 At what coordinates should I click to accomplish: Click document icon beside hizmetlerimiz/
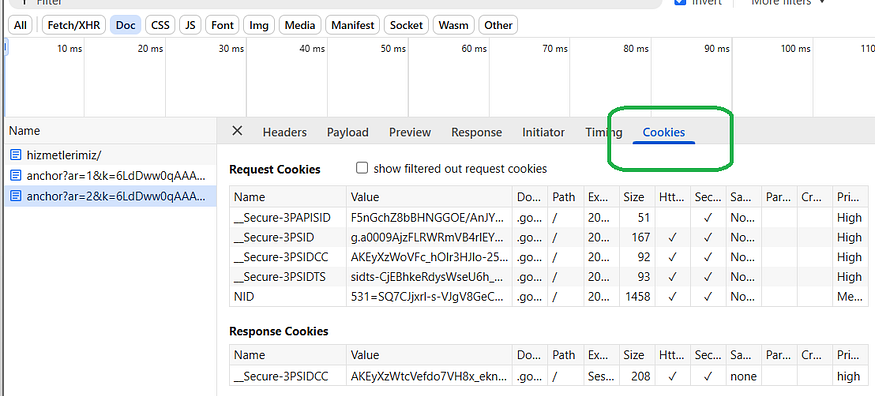point(16,154)
